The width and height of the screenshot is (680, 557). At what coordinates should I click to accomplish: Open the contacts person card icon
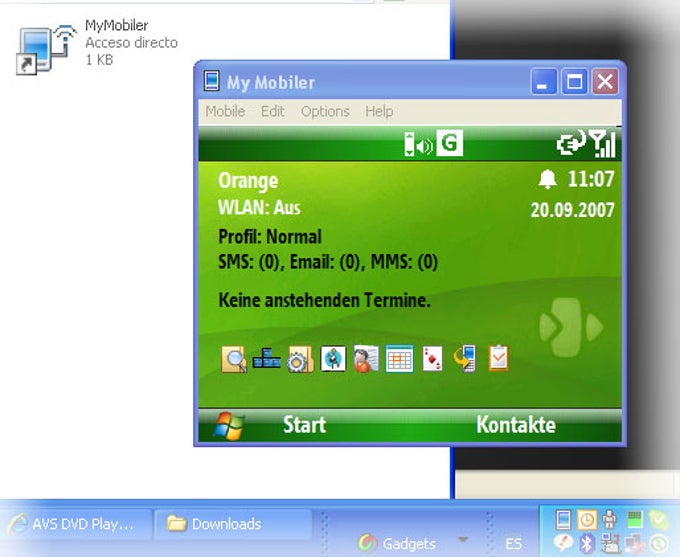(x=366, y=359)
